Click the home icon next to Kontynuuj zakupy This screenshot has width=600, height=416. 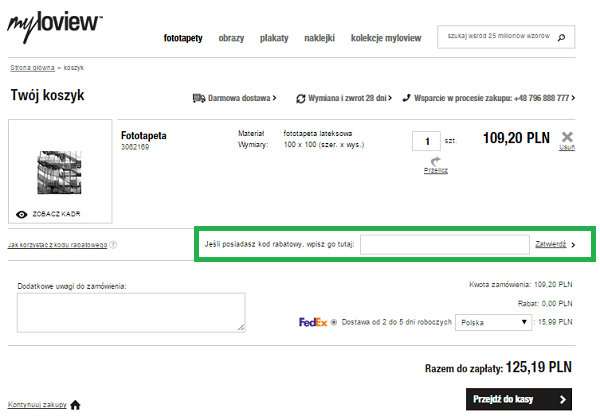click(x=75, y=404)
